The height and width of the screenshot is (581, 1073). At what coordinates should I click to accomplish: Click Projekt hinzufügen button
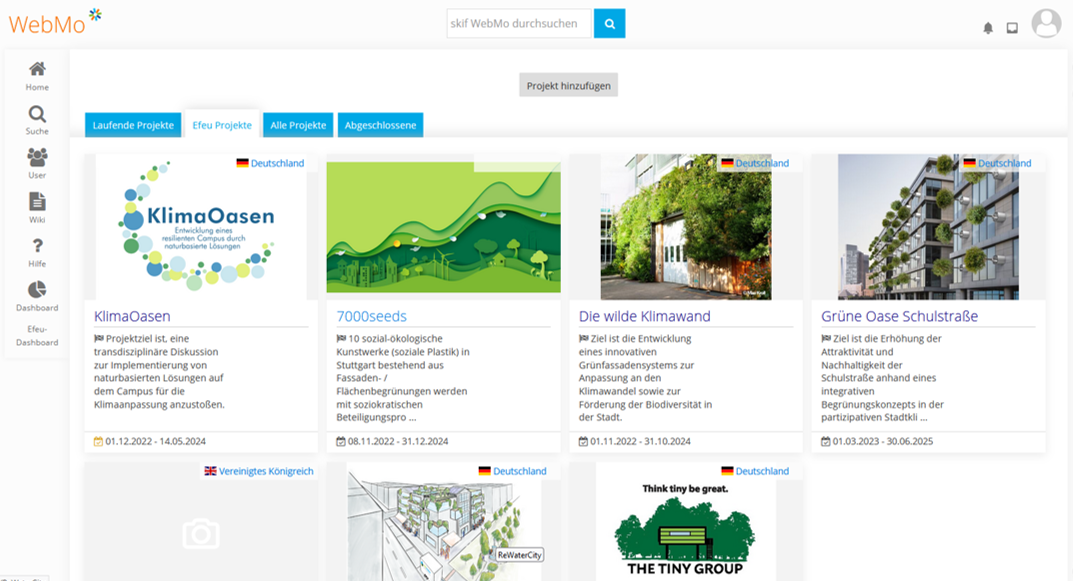pyautogui.click(x=568, y=86)
